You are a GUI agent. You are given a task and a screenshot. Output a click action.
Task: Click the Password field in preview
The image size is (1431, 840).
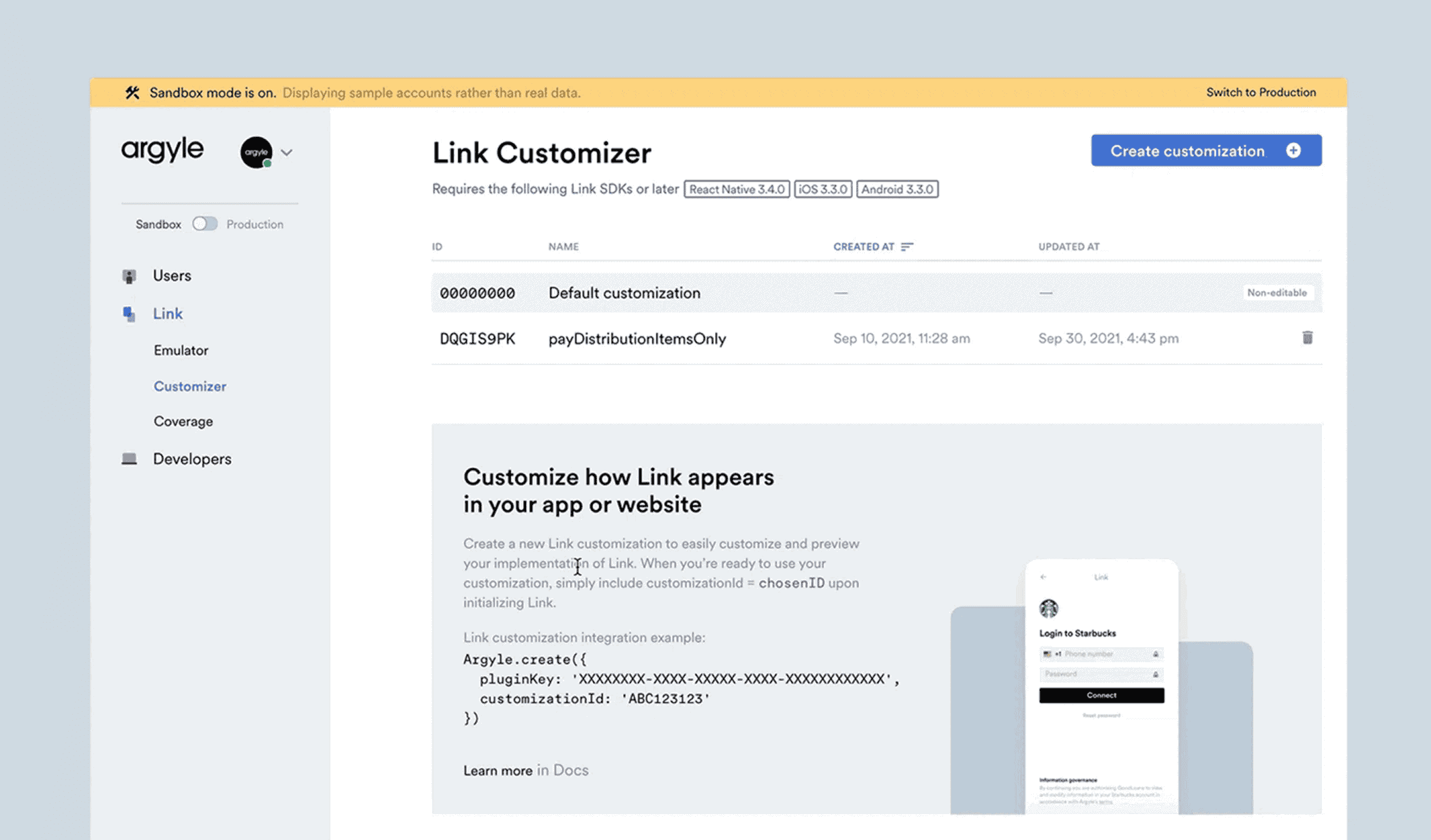tap(1101, 674)
